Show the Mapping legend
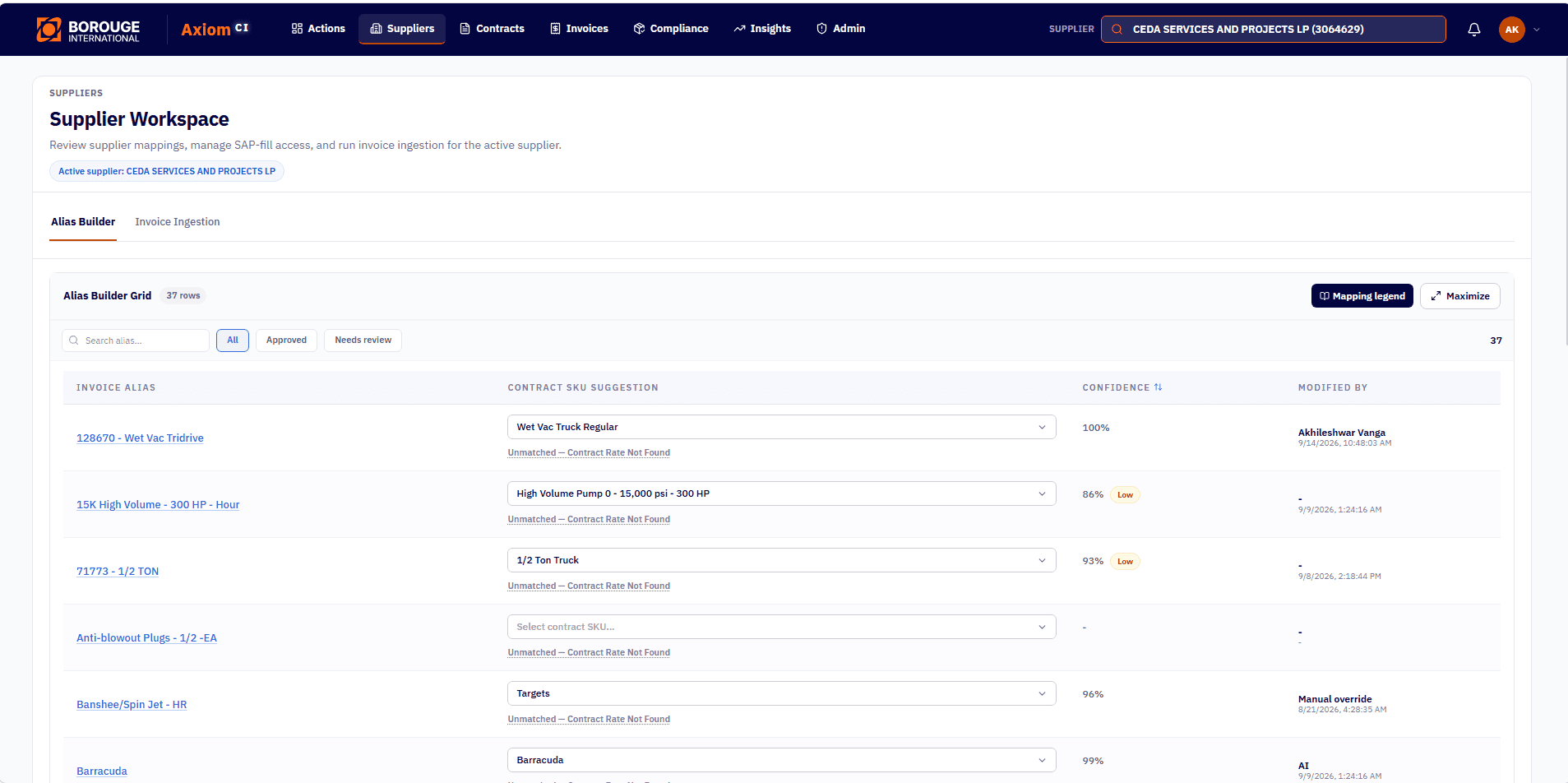Viewport: 1568px width, 783px height. pos(1362,296)
